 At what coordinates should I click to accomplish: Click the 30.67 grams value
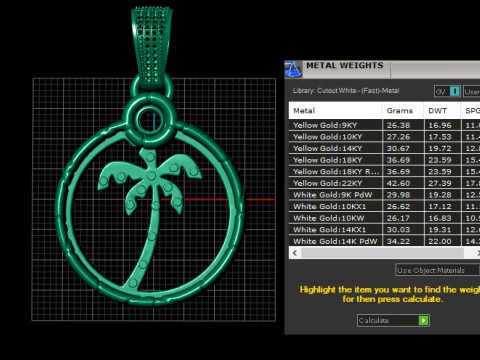pos(398,149)
